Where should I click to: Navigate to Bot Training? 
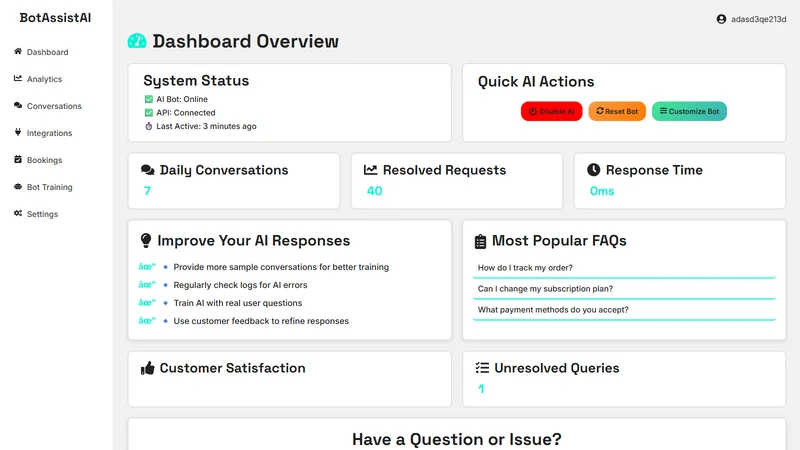point(49,187)
